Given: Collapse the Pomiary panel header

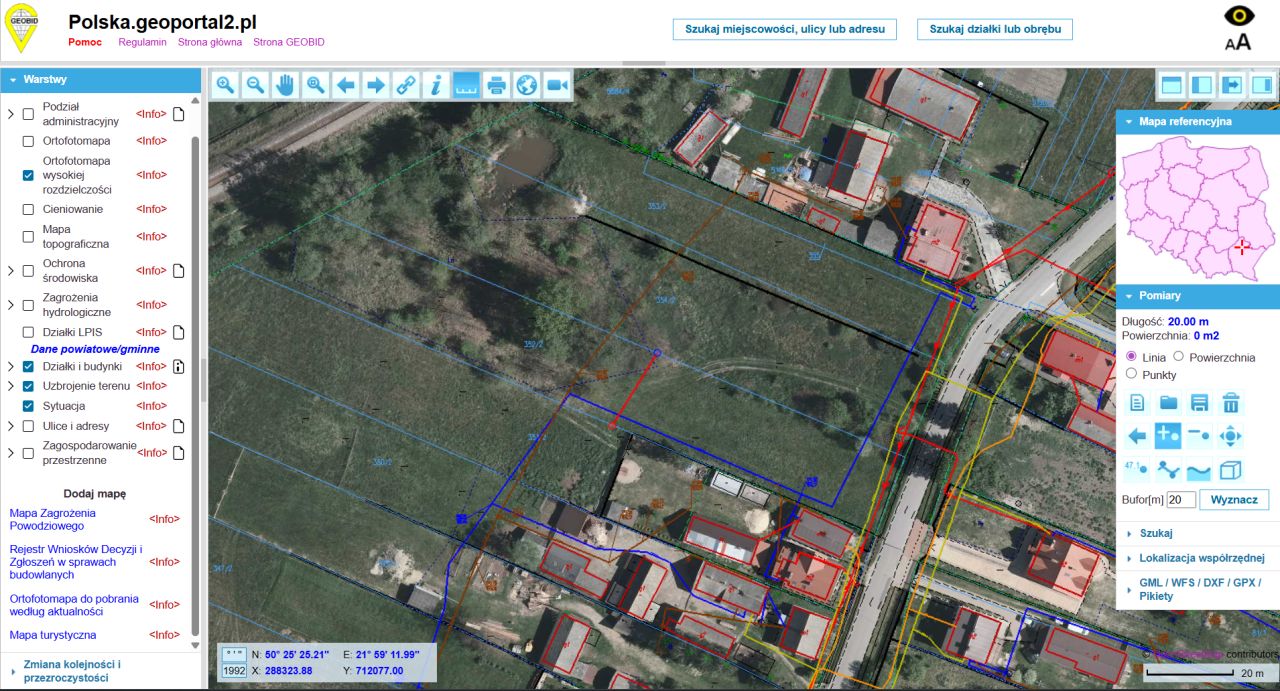Looking at the screenshot, I should (1197, 296).
